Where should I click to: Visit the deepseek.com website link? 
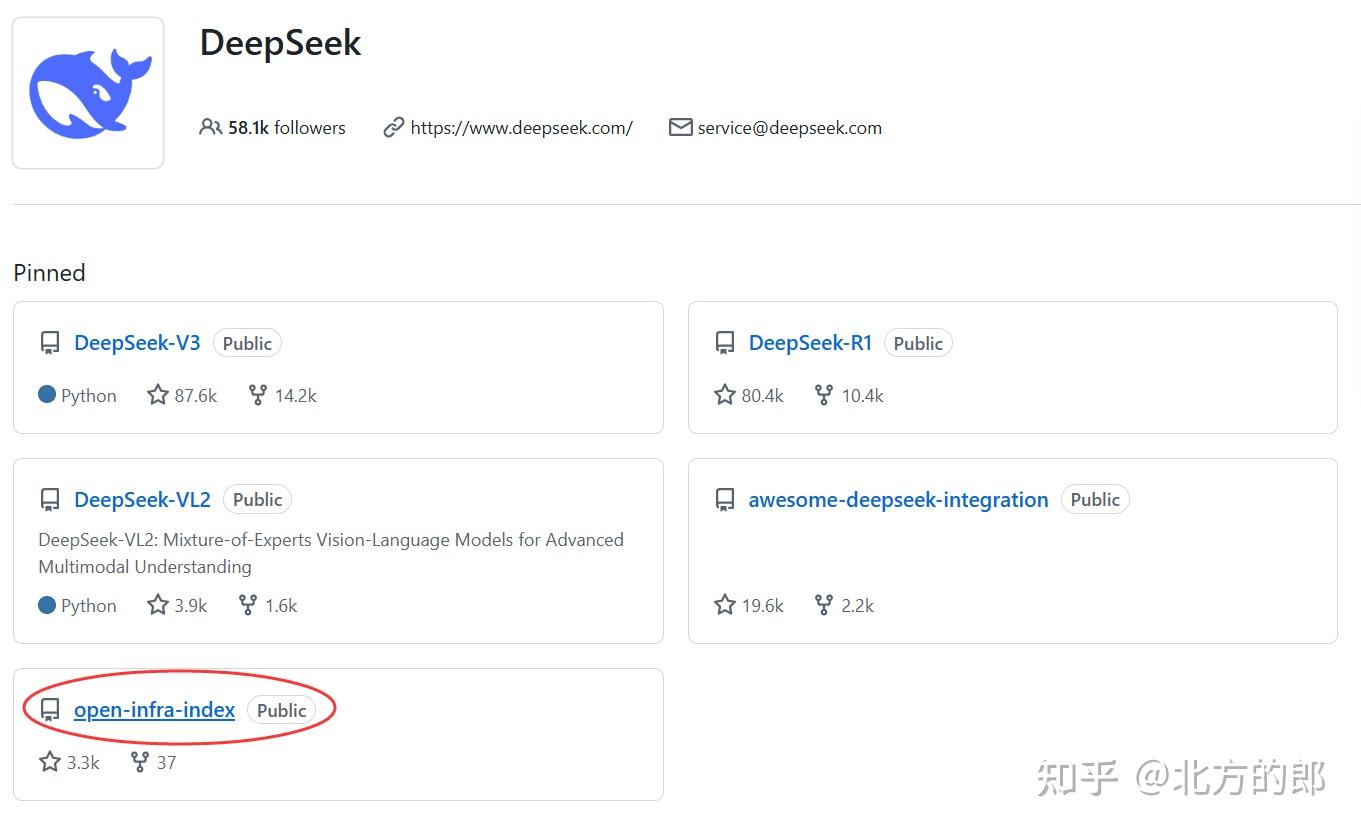pos(521,127)
